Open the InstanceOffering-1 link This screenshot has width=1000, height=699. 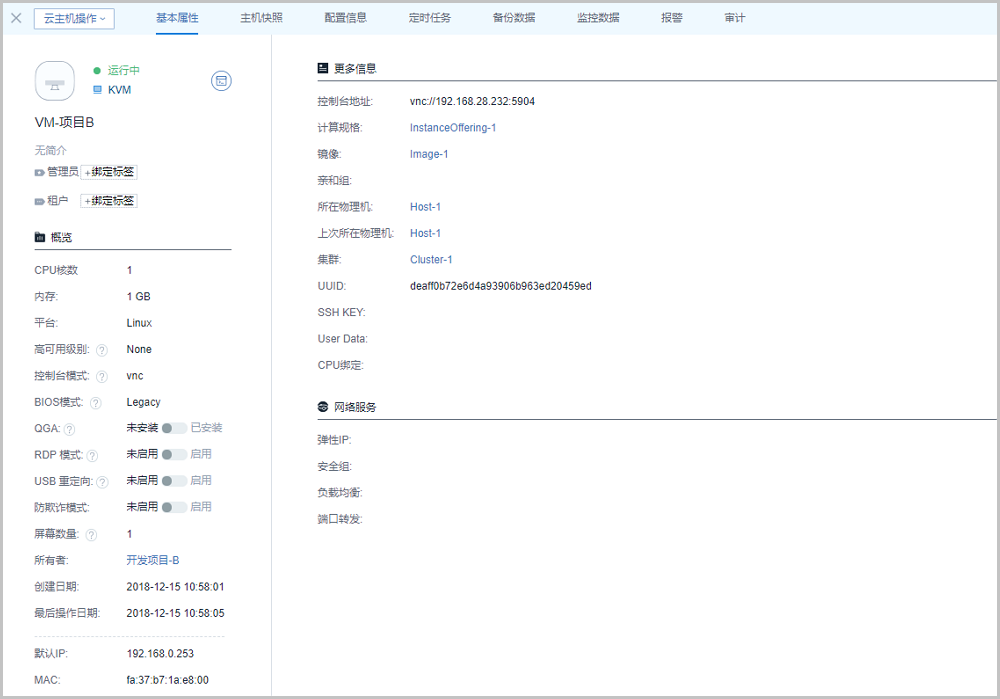[x=453, y=128]
